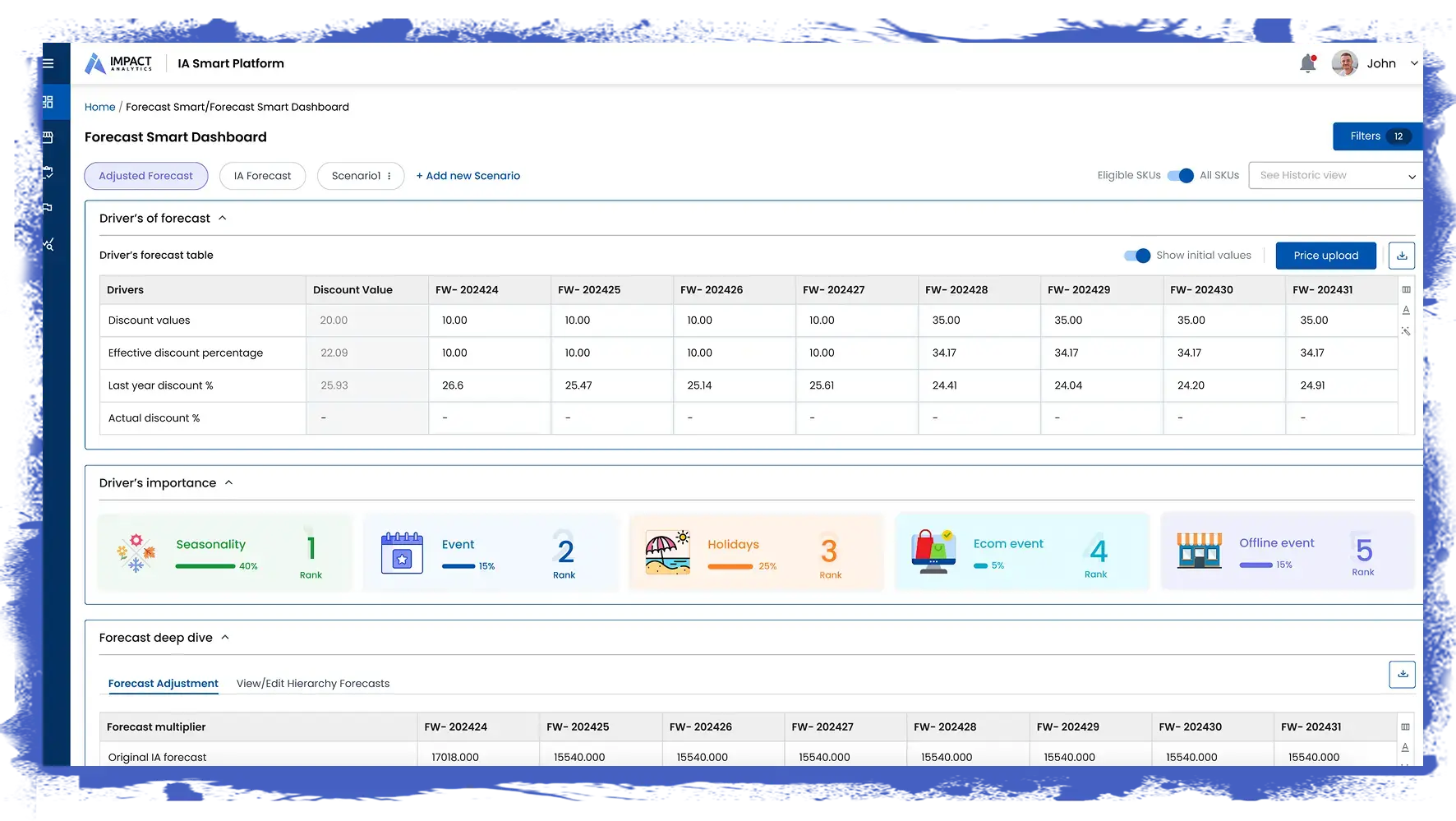Click the Seasonality flowers icon
Image resolution: width=1456 pixels, height=821 pixels.
pyautogui.click(x=136, y=553)
